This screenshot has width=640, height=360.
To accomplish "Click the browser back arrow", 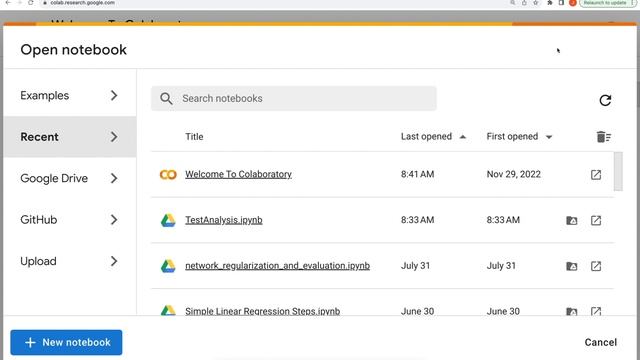I will [x=8, y=2].
